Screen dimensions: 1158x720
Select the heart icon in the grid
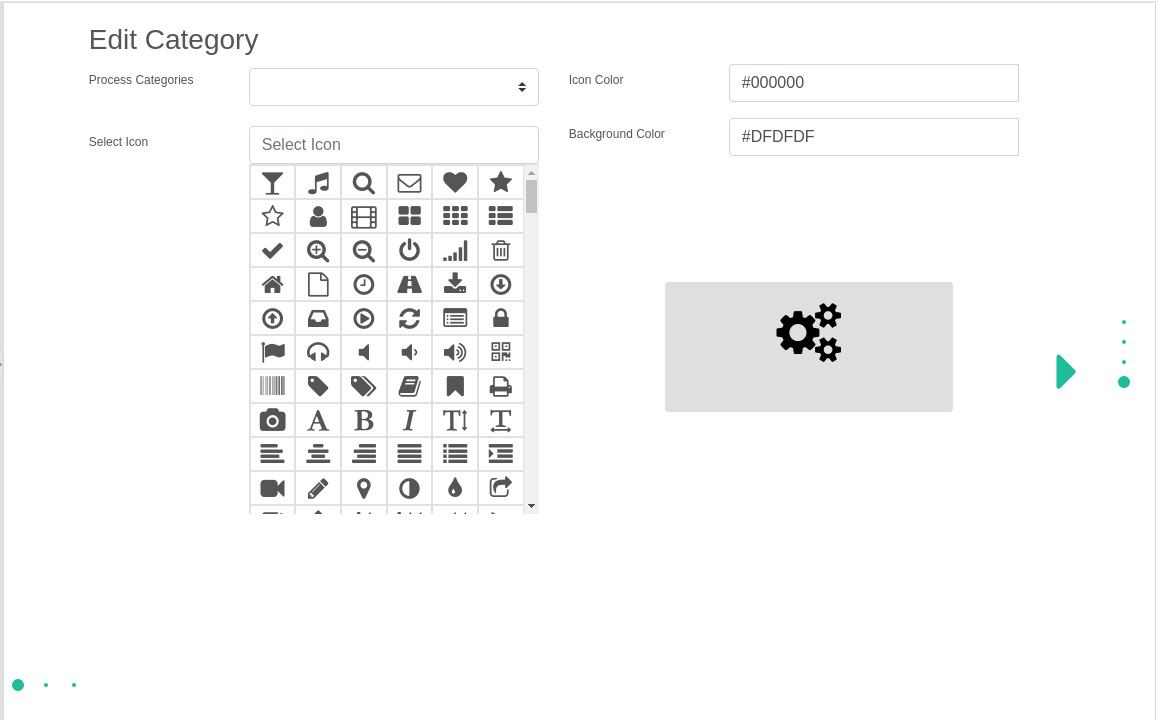pos(455,182)
